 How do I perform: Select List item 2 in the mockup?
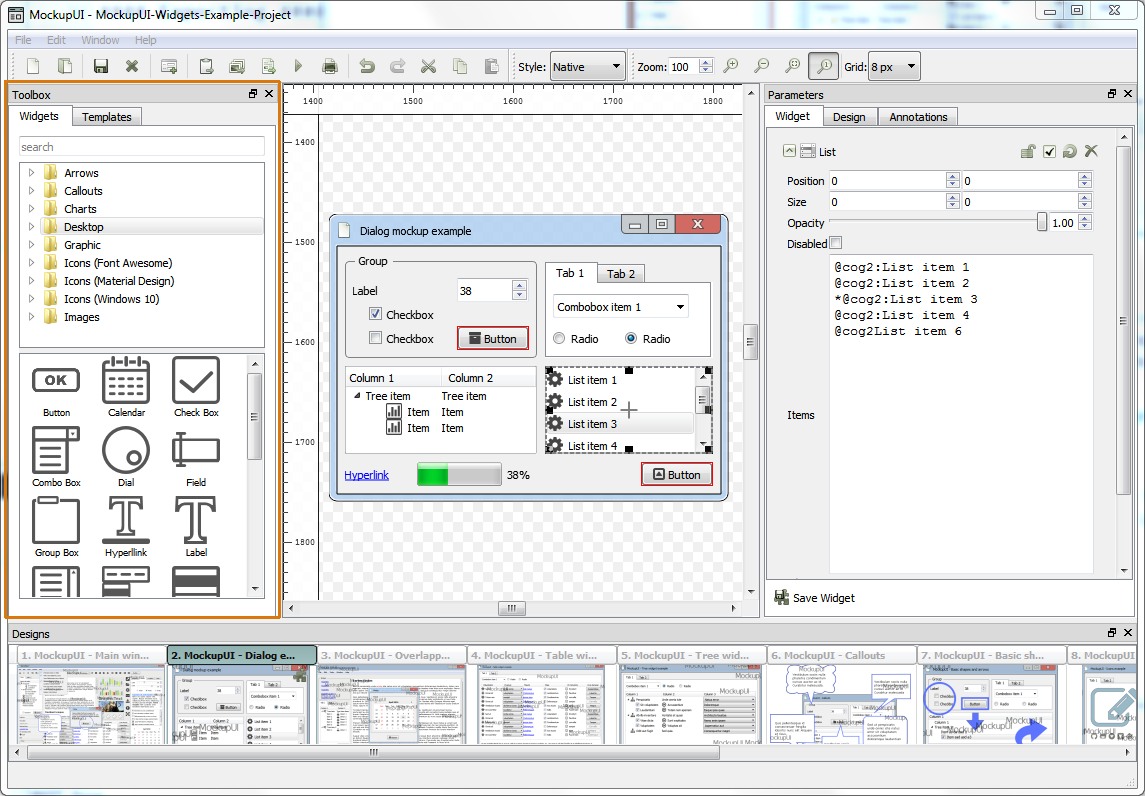click(x=619, y=402)
